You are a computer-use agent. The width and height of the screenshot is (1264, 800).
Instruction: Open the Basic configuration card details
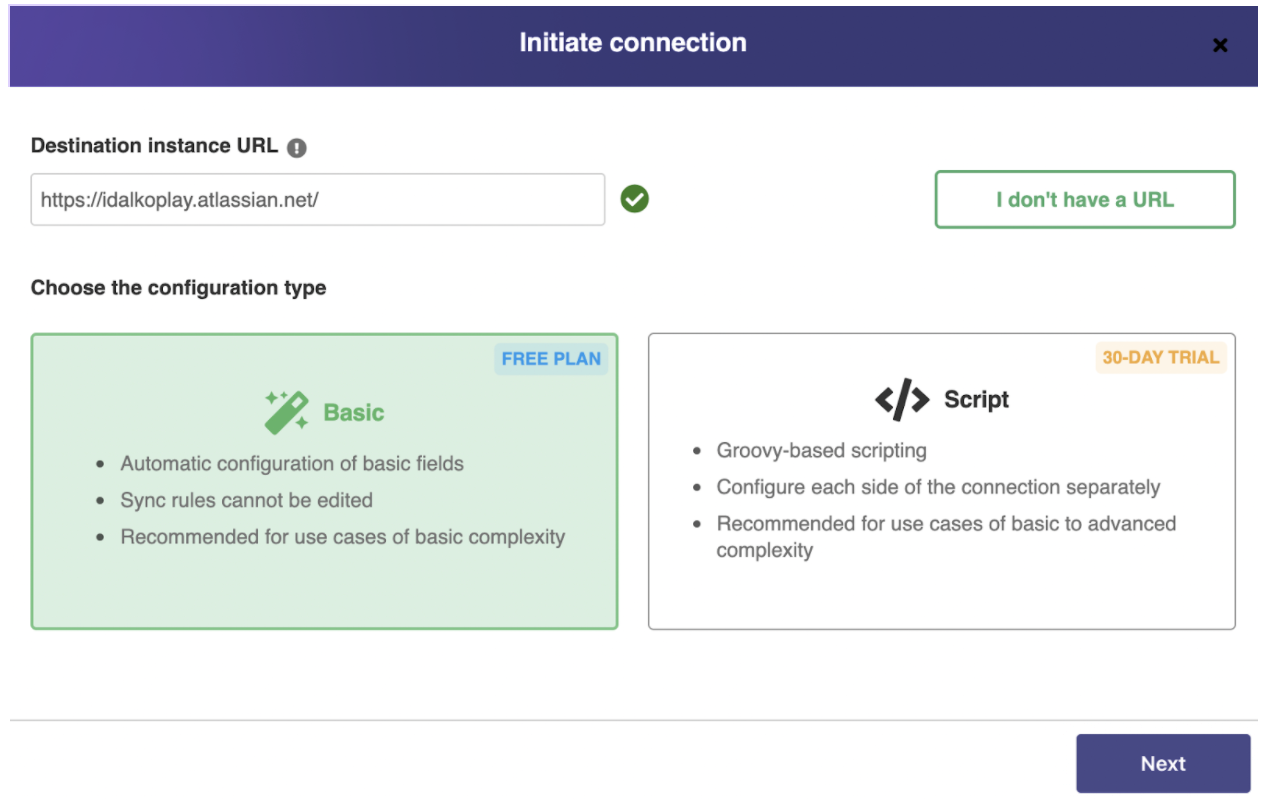324,480
